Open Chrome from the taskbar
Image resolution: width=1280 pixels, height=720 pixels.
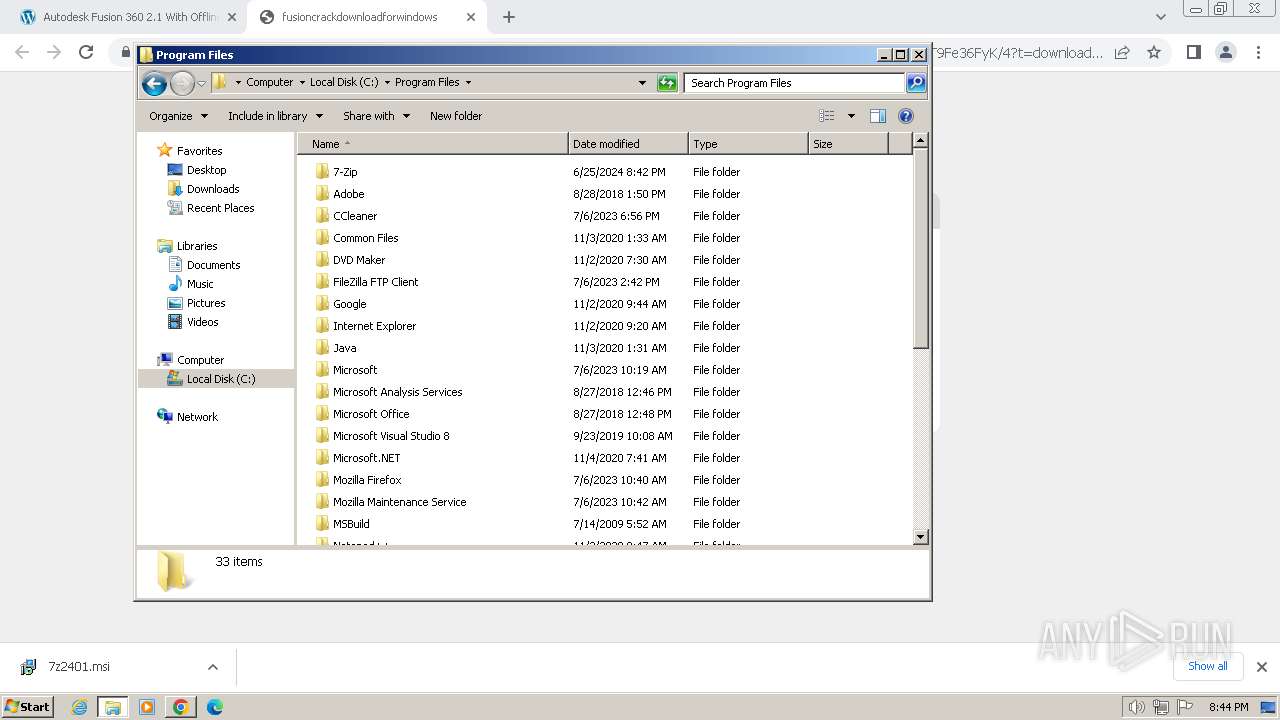click(181, 707)
